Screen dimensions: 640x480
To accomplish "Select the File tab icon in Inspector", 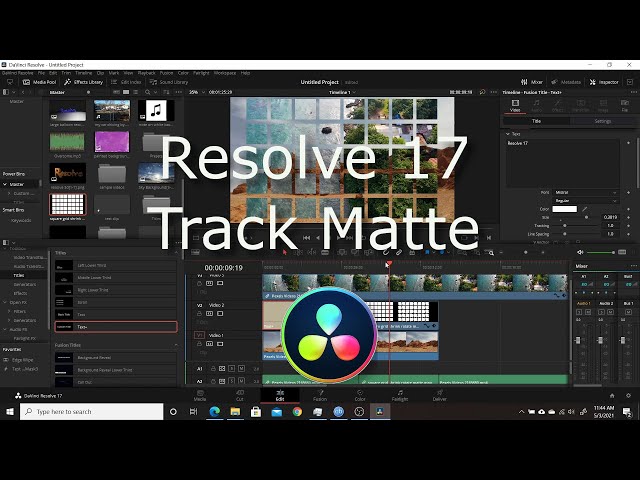I will click(624, 104).
